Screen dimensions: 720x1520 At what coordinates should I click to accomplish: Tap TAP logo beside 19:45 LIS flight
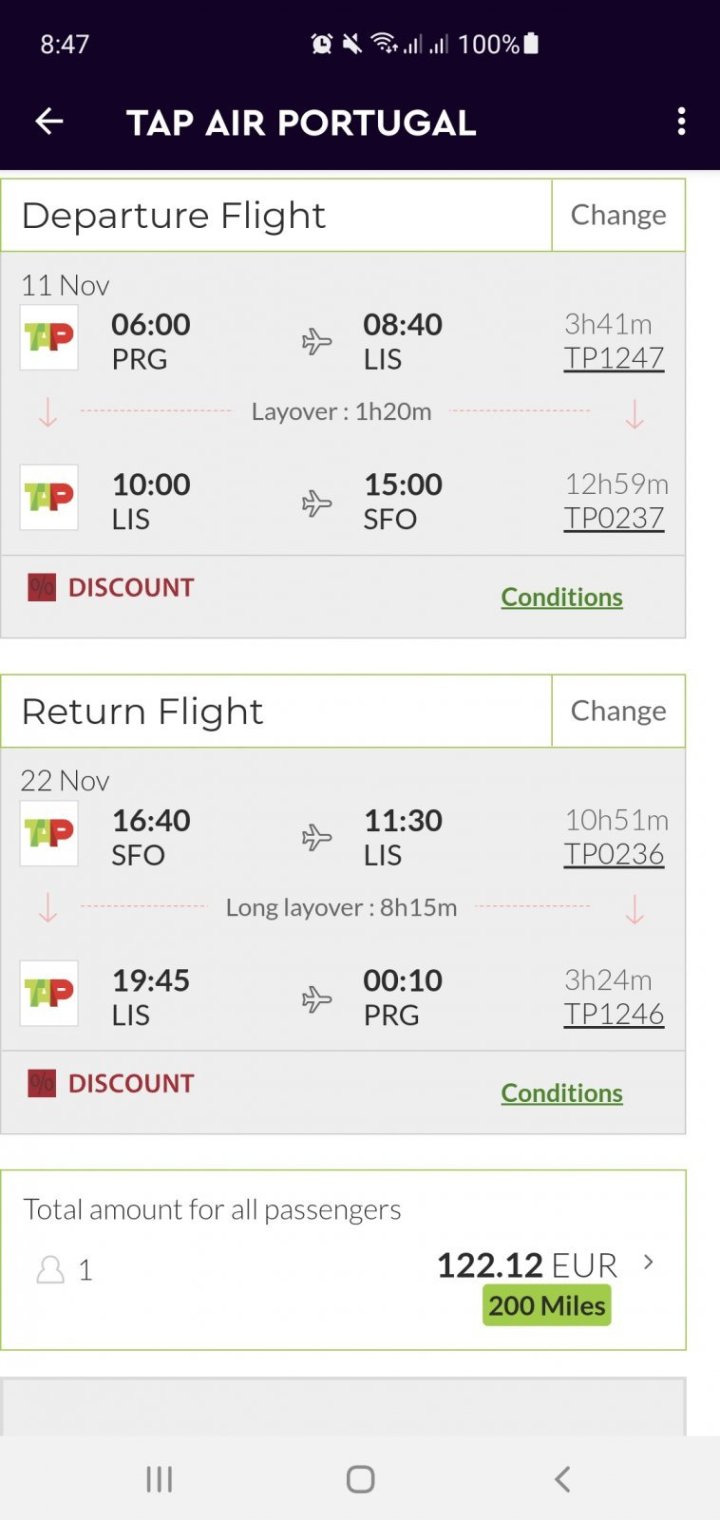pos(49,993)
